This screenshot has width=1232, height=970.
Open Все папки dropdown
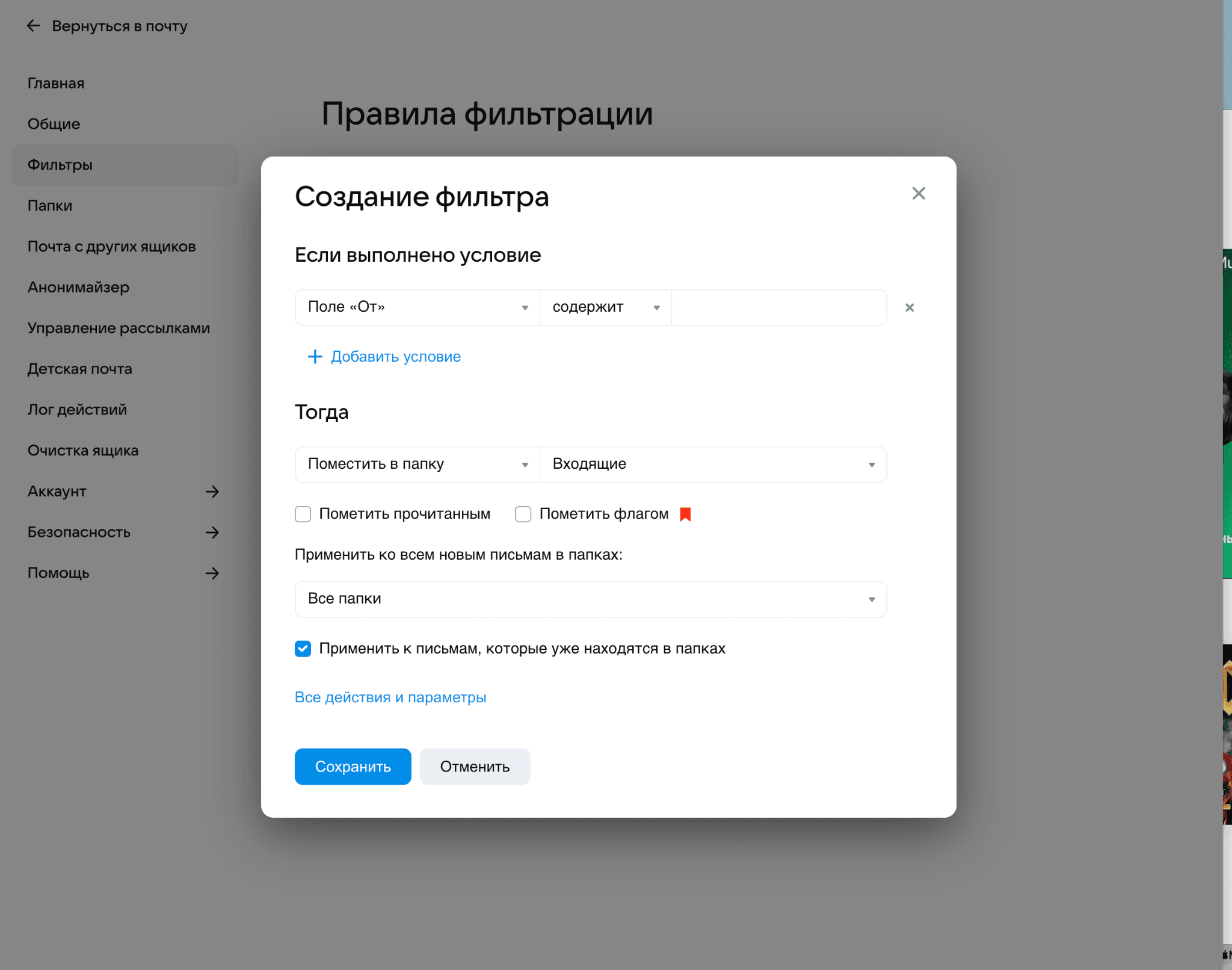pos(591,599)
